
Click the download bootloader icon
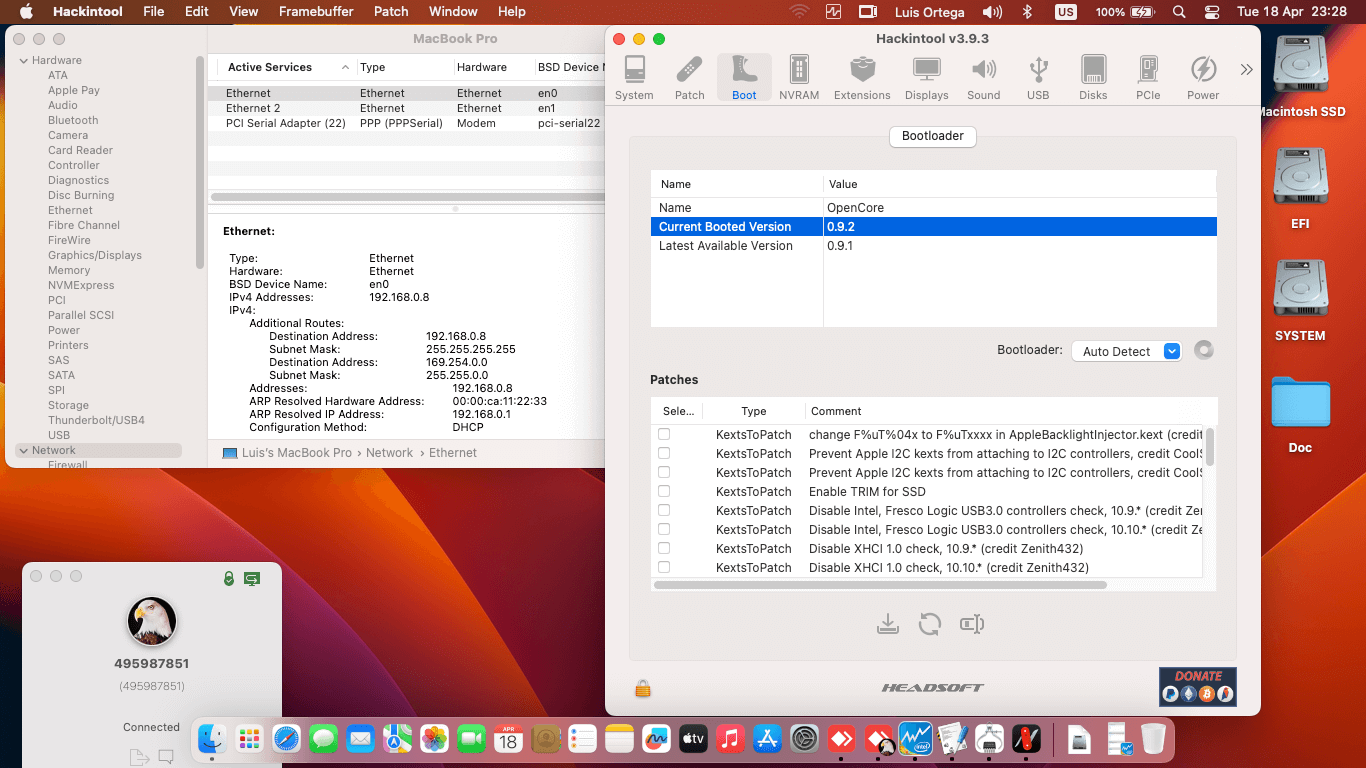(887, 624)
